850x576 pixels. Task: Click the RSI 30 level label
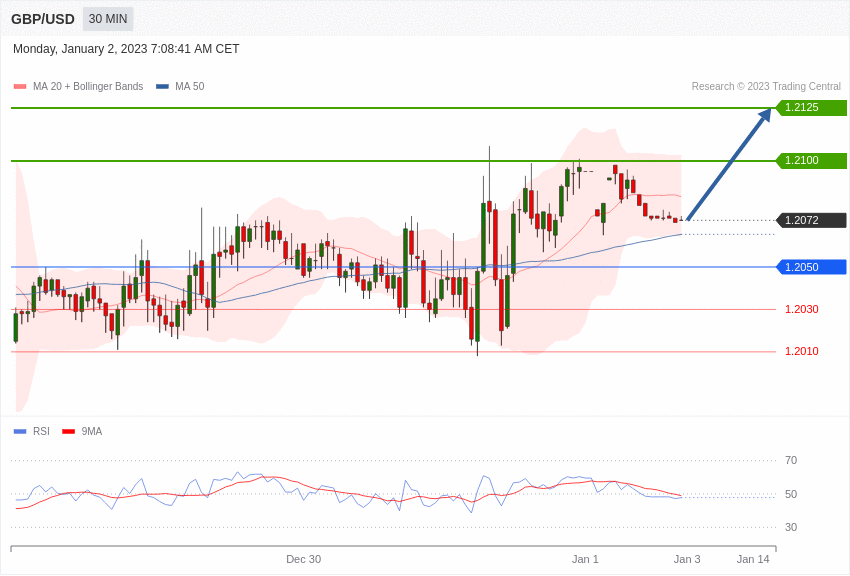click(x=791, y=527)
